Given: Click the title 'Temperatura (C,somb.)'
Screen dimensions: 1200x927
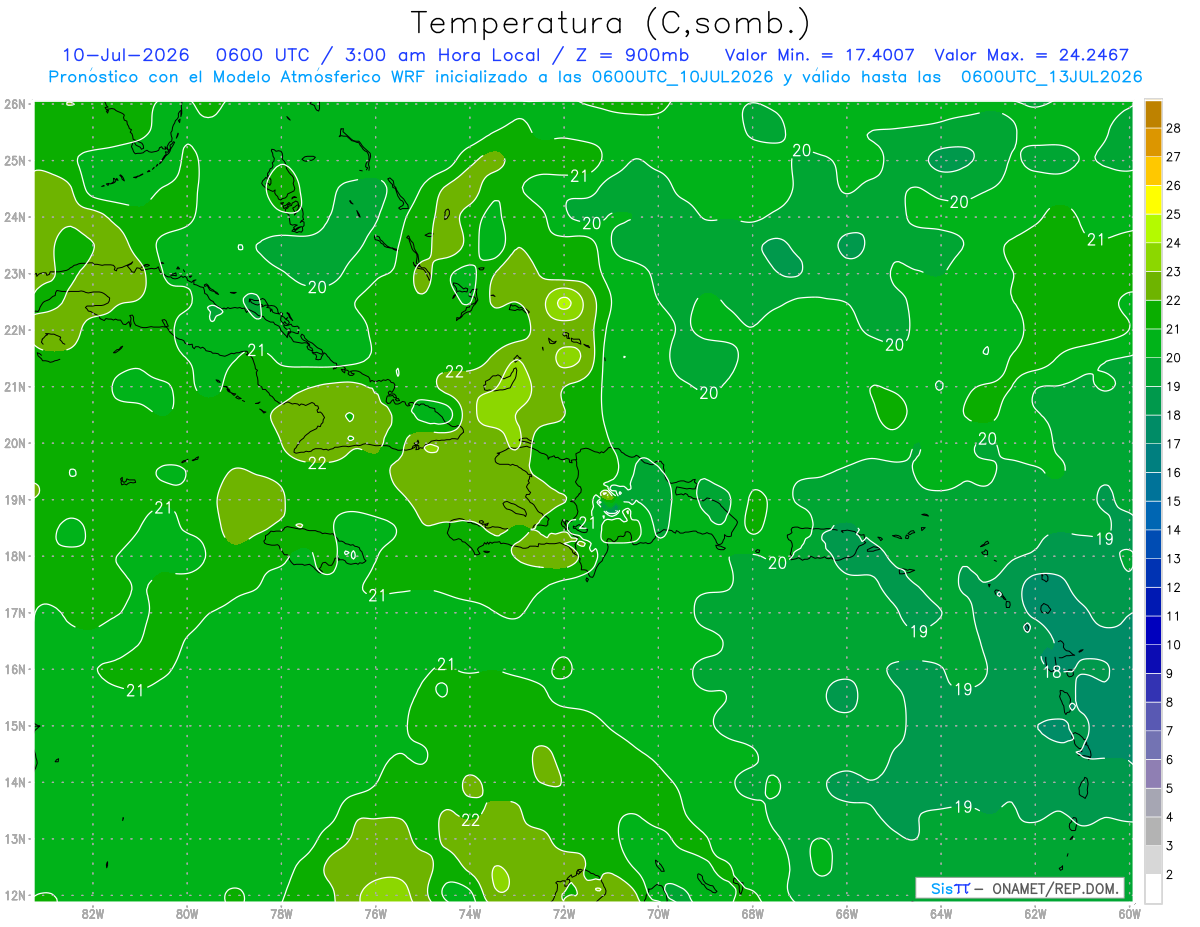Looking at the screenshot, I should (x=610, y=23).
